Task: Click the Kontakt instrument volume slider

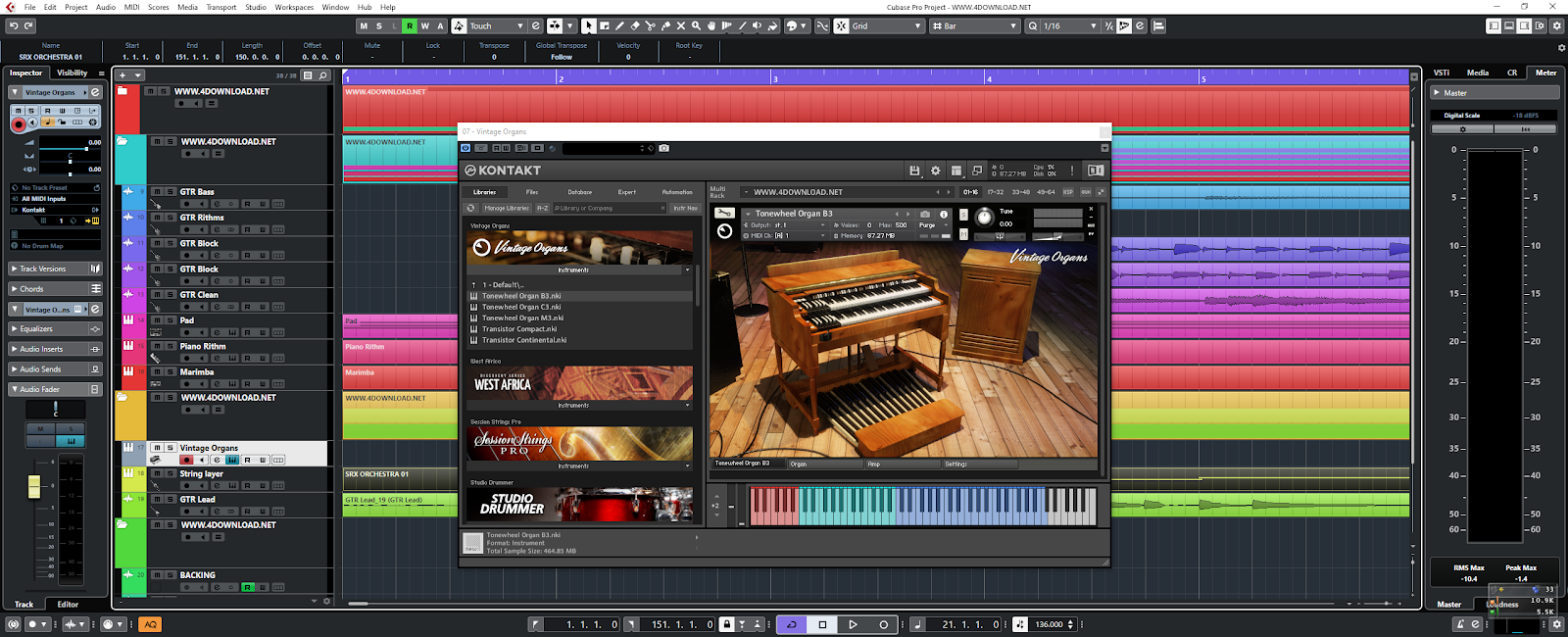Action: 1055,236
